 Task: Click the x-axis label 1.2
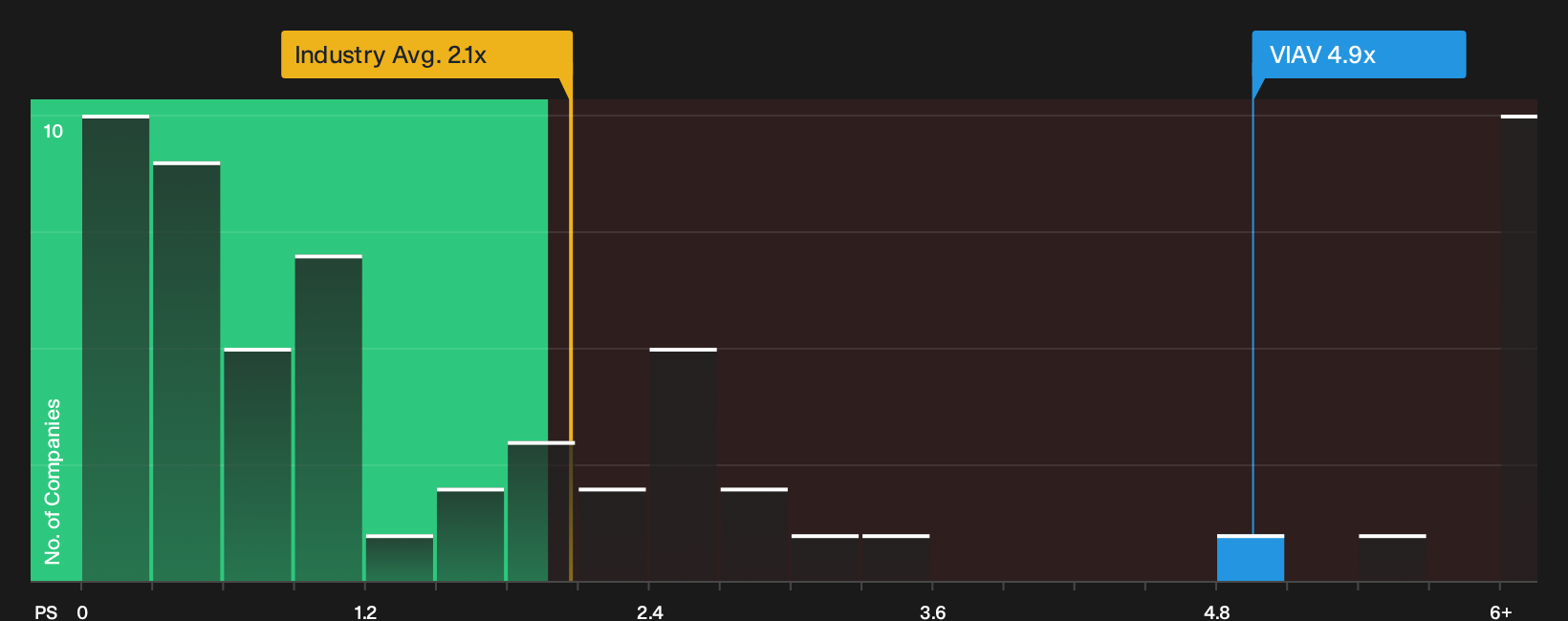365,611
